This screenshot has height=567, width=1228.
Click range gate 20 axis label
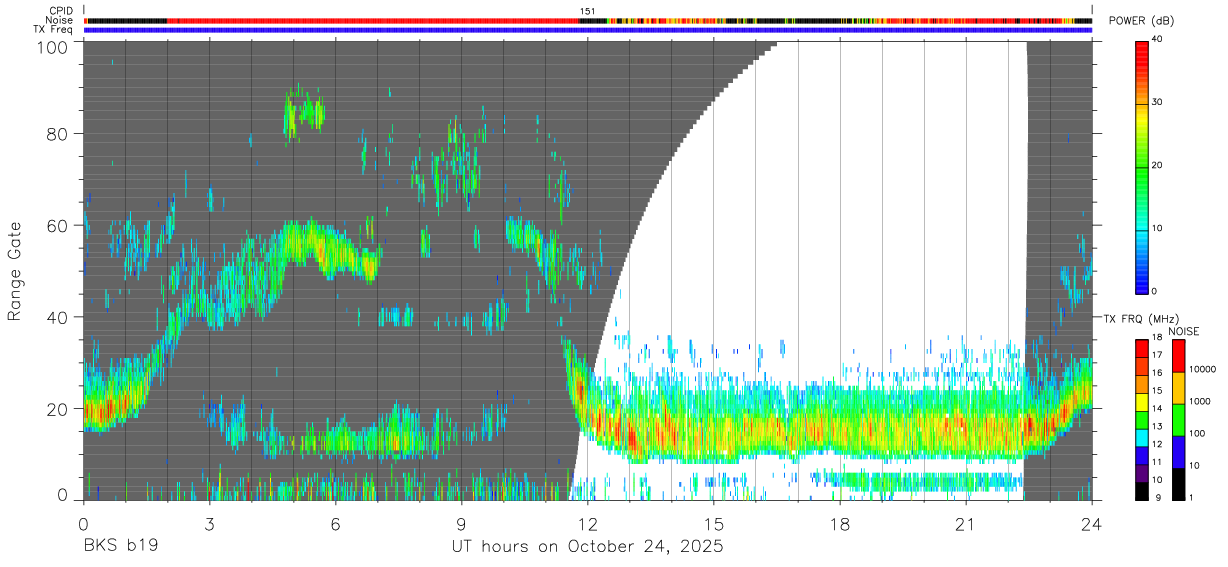click(58, 409)
